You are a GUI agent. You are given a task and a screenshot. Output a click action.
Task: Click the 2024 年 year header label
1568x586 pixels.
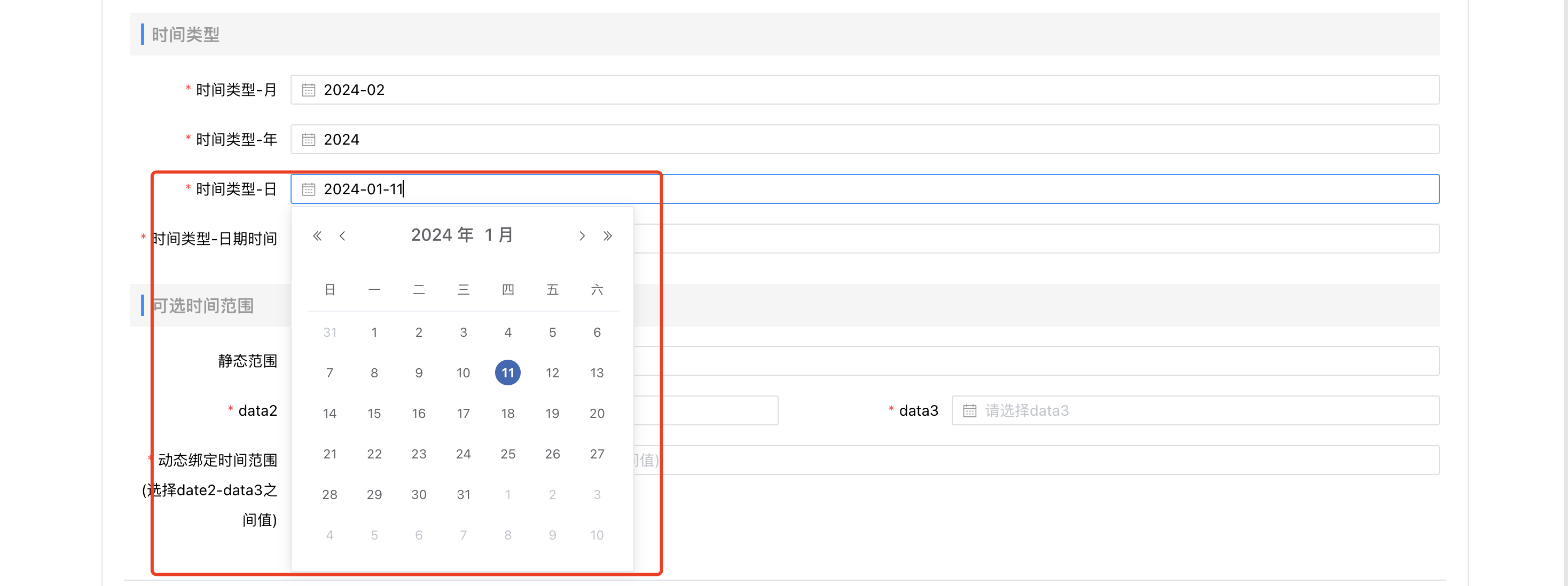(x=442, y=235)
